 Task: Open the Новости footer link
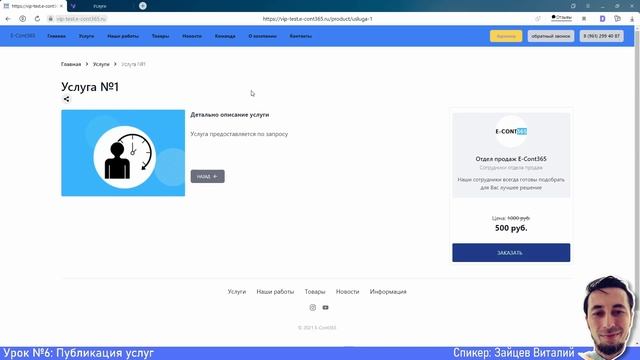[347, 291]
